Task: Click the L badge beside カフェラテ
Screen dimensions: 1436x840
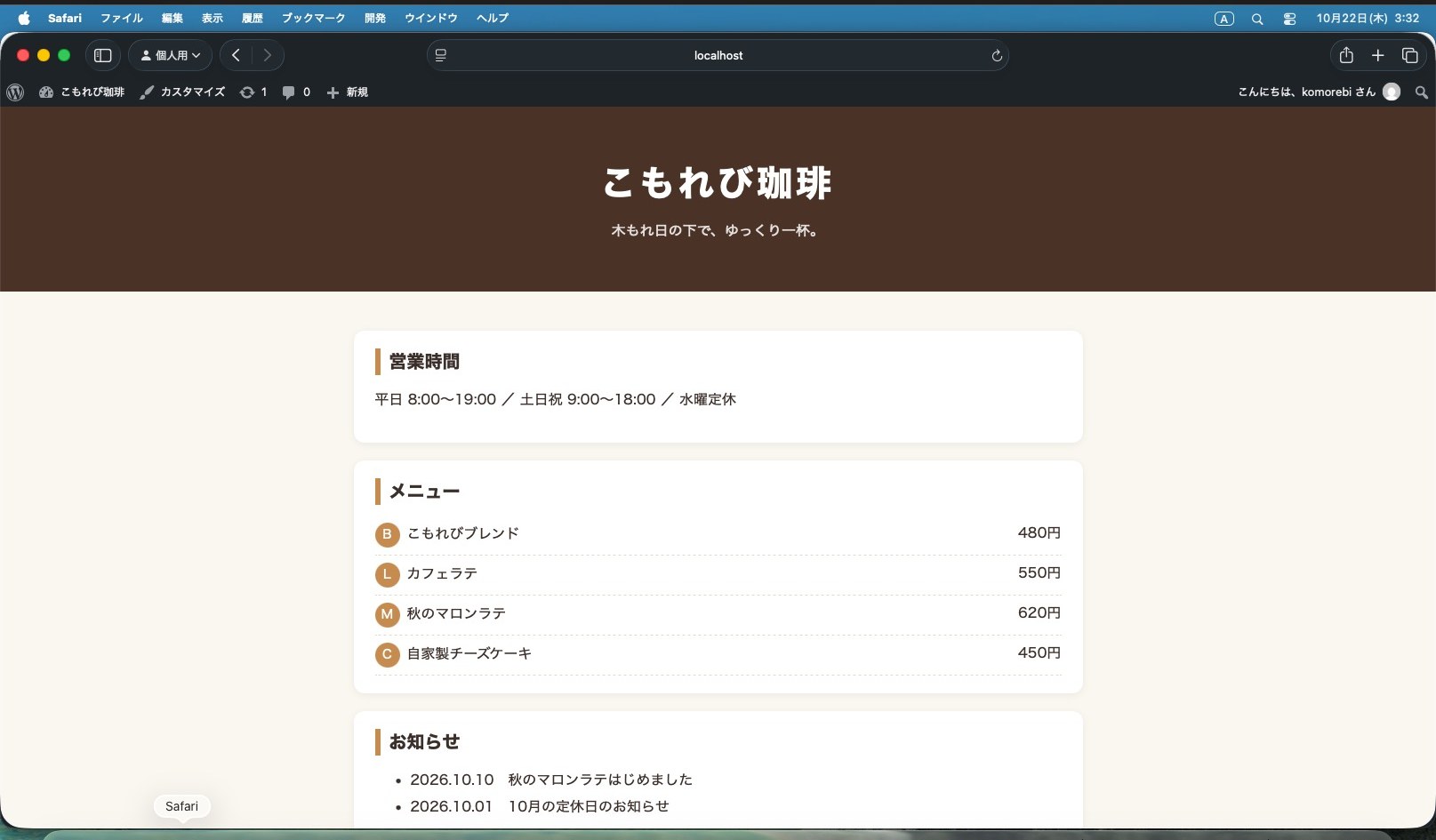Action: click(x=387, y=574)
